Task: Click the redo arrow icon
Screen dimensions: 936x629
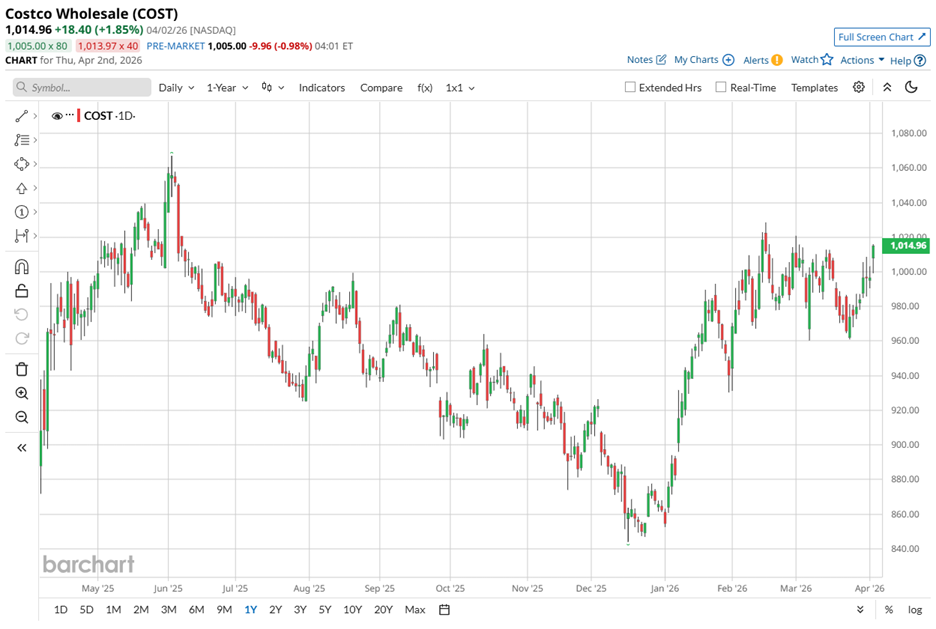Action: click(21, 338)
